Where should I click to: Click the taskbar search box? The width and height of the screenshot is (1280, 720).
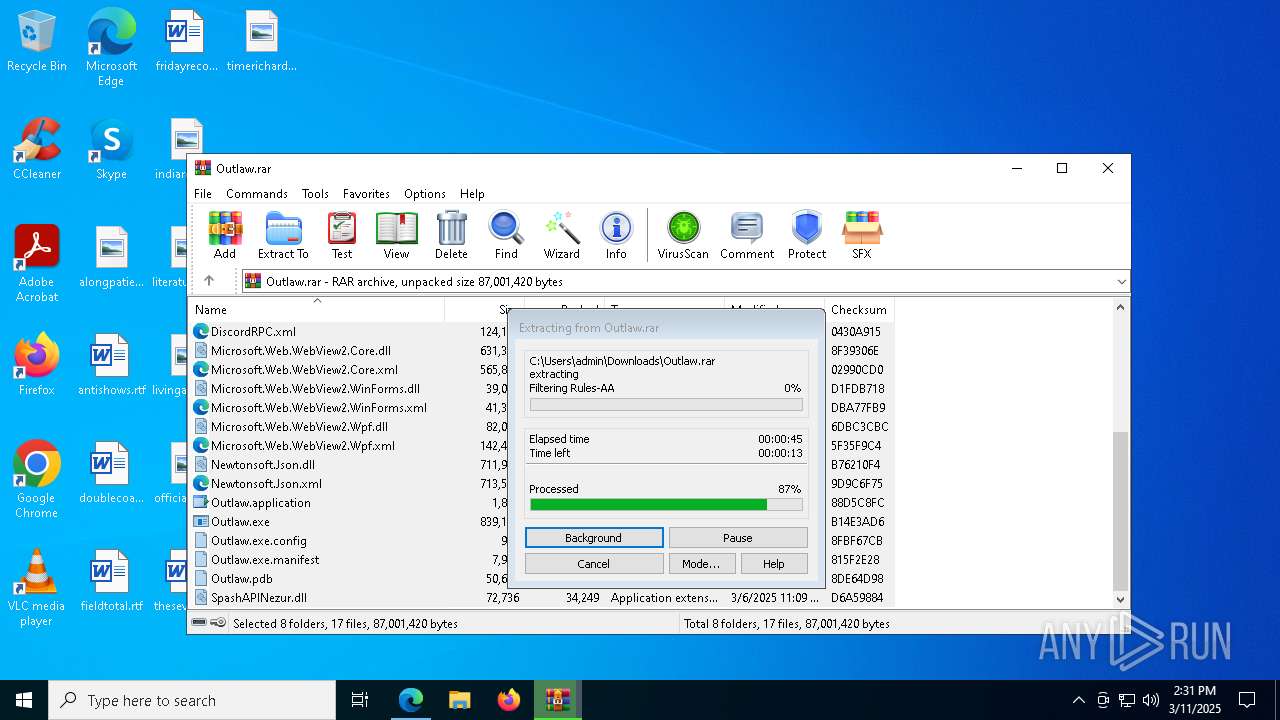192,700
